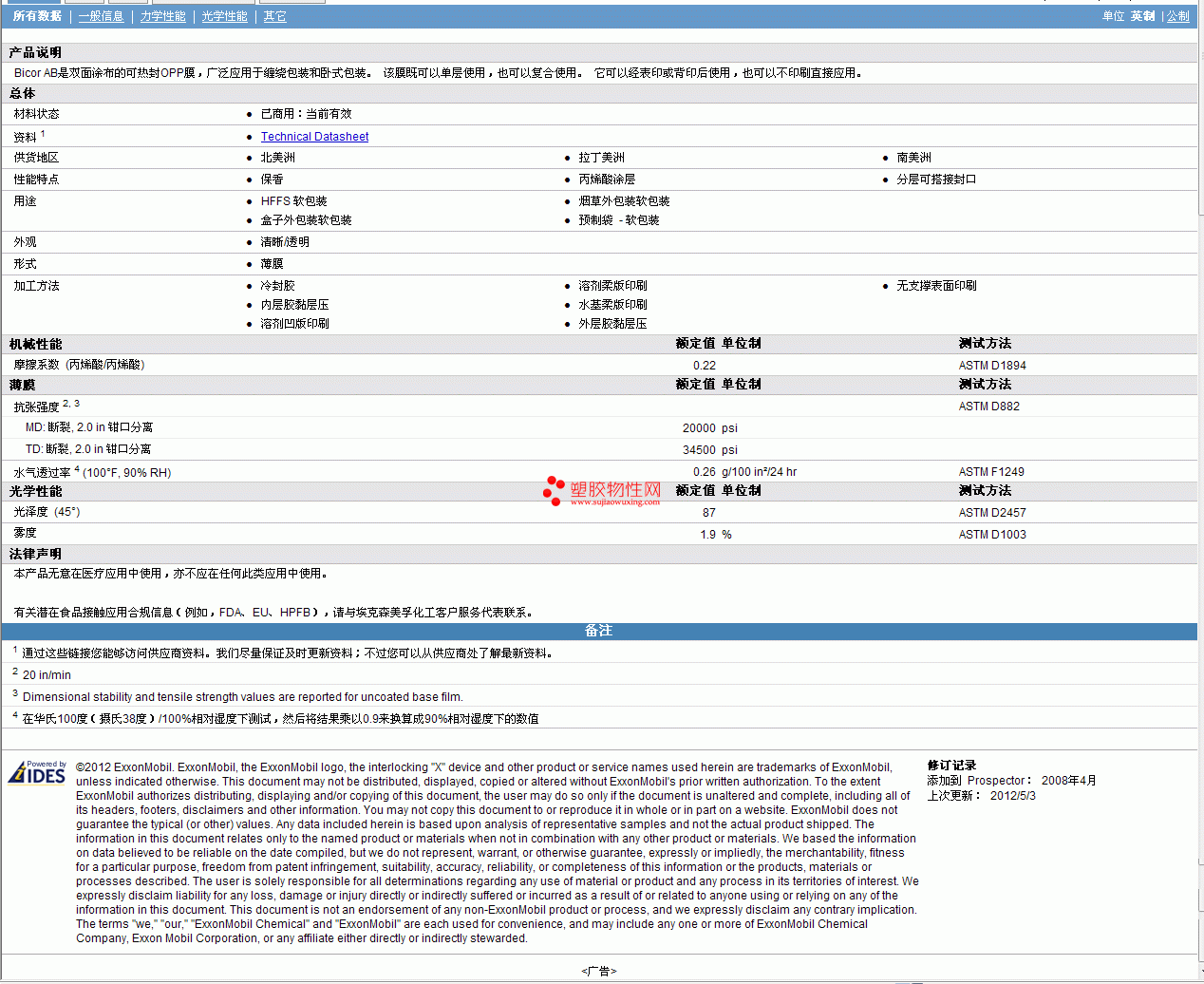Screen dimensions: 1204x984
Task: Click the MD tensile value 20000
Action: tap(700, 428)
